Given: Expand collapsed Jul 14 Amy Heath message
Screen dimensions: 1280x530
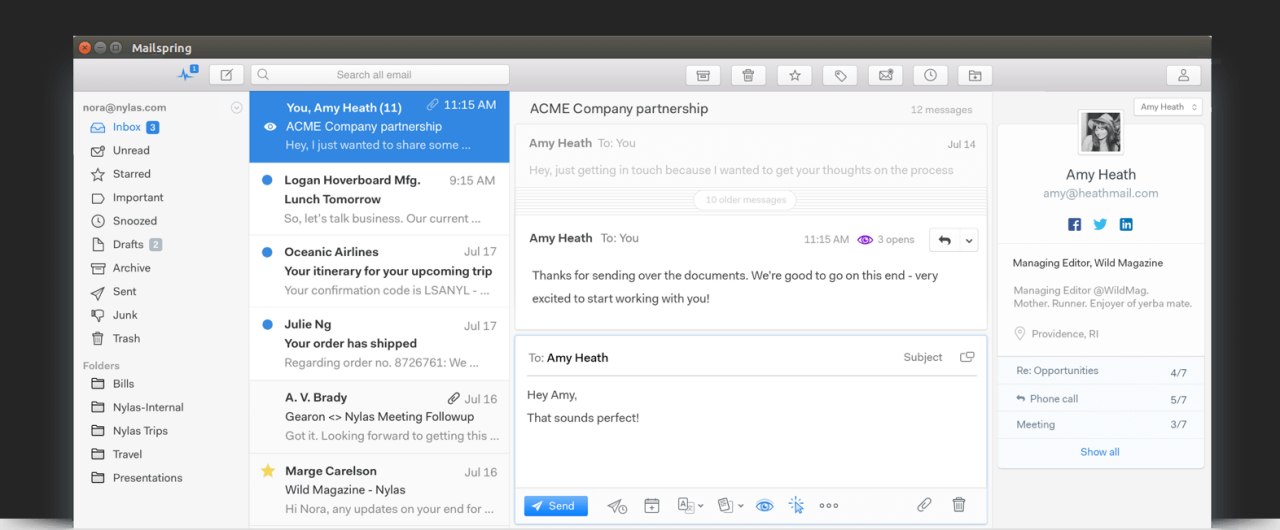Looking at the screenshot, I should point(751,156).
